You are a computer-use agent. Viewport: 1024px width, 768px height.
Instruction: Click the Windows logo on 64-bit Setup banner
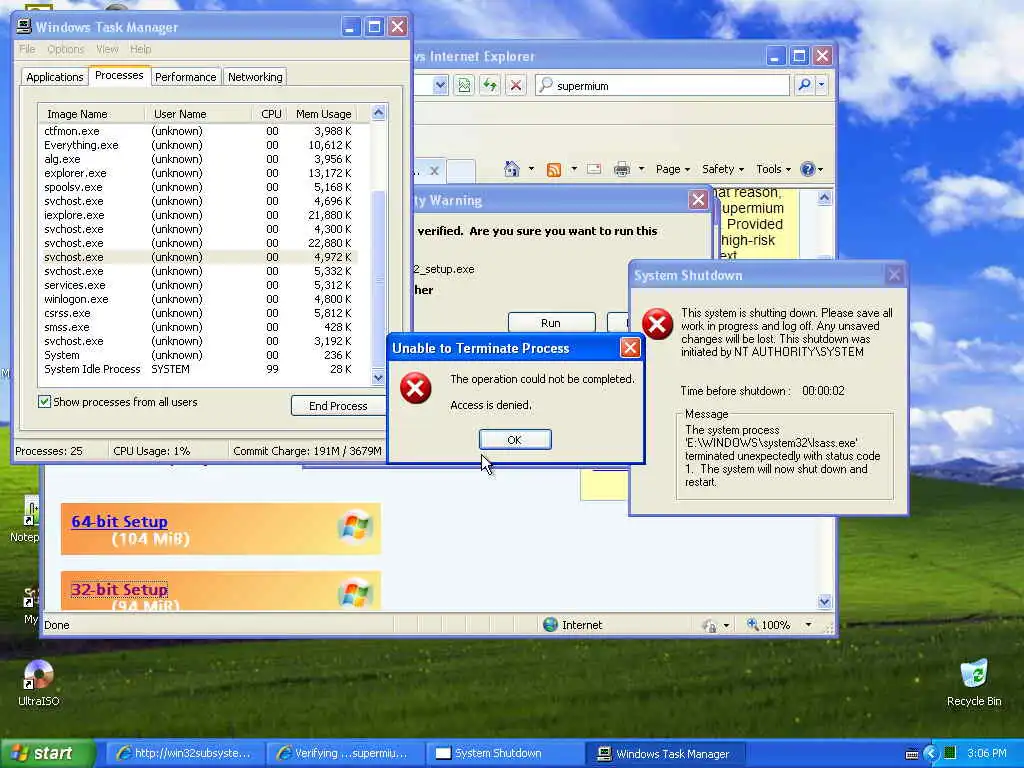click(355, 527)
